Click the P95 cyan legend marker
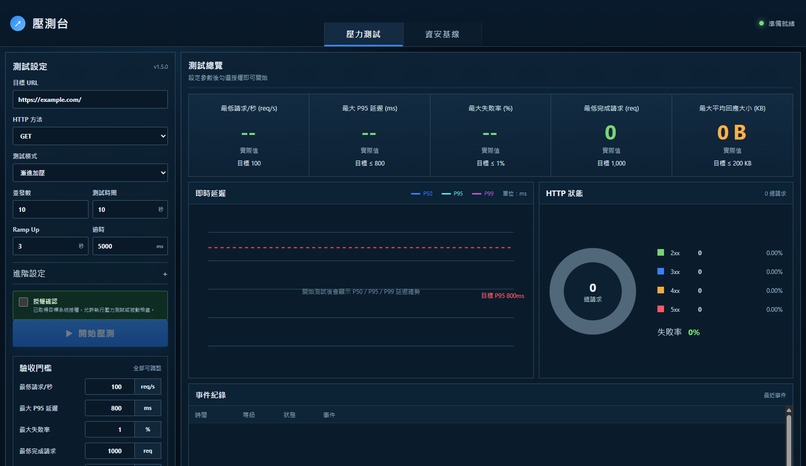This screenshot has width=806, height=466. [446, 194]
